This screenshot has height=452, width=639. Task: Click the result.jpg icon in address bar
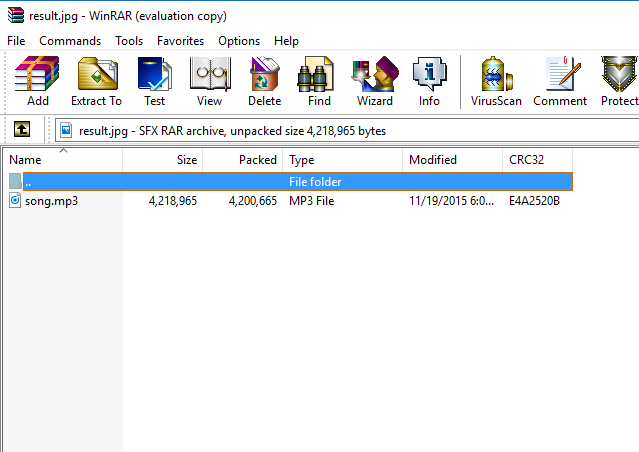pos(66,130)
